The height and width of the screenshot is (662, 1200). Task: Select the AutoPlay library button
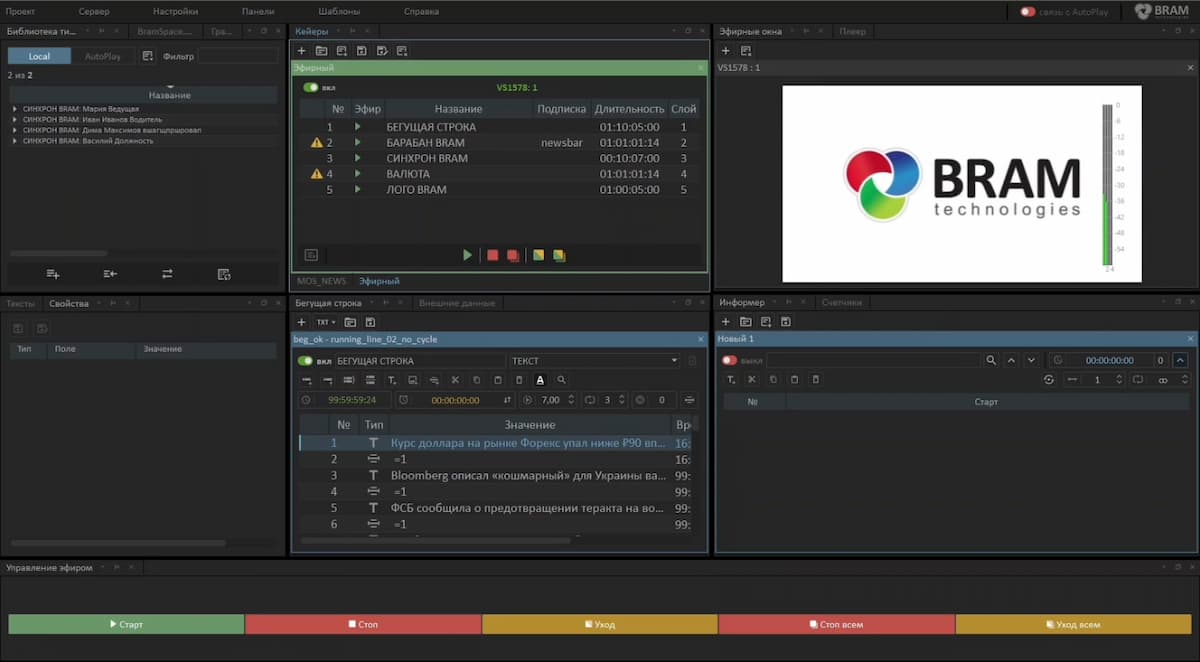tap(103, 56)
